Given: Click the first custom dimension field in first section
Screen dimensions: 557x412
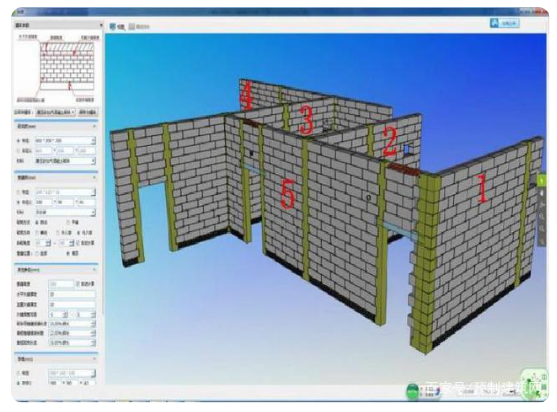Looking at the screenshot, I should point(43,151).
